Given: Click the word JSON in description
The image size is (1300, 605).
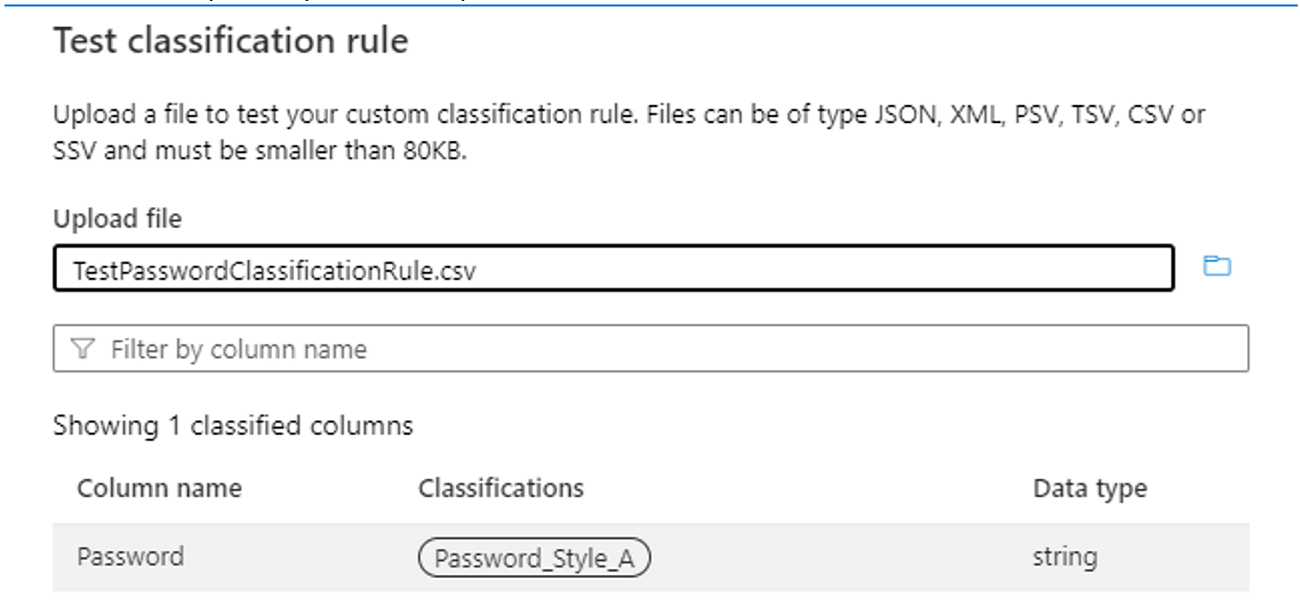Looking at the screenshot, I should (900, 115).
